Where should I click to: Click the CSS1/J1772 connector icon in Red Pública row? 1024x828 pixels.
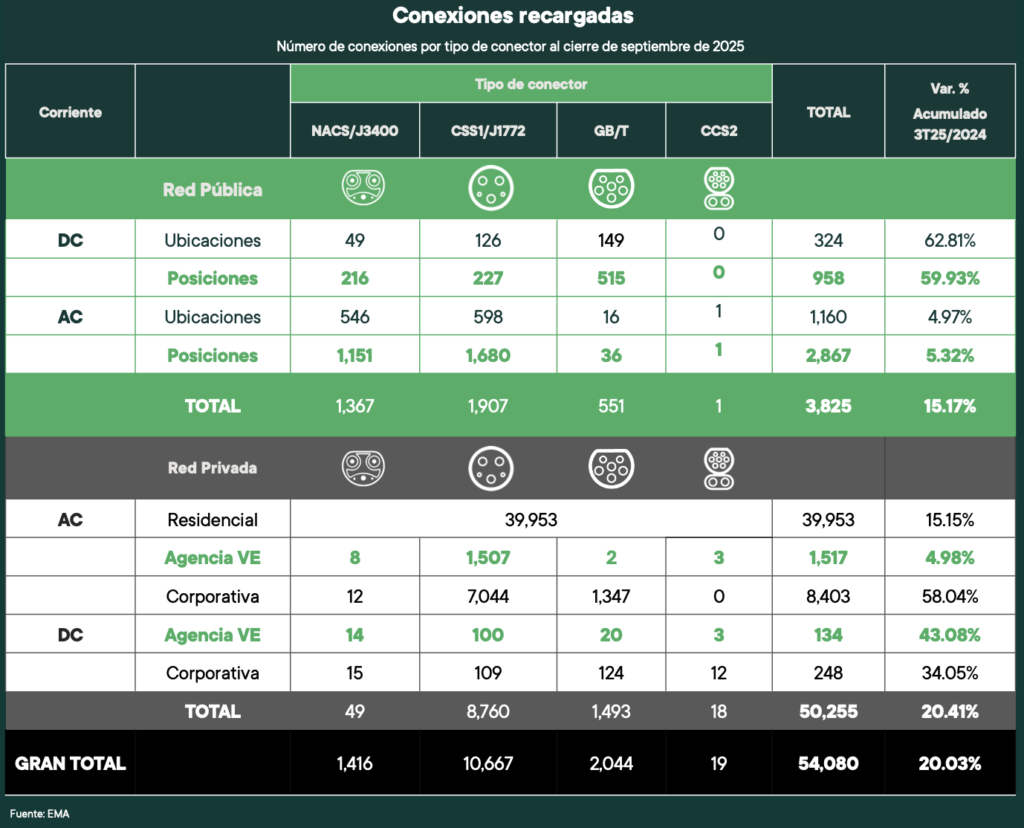[x=489, y=188]
